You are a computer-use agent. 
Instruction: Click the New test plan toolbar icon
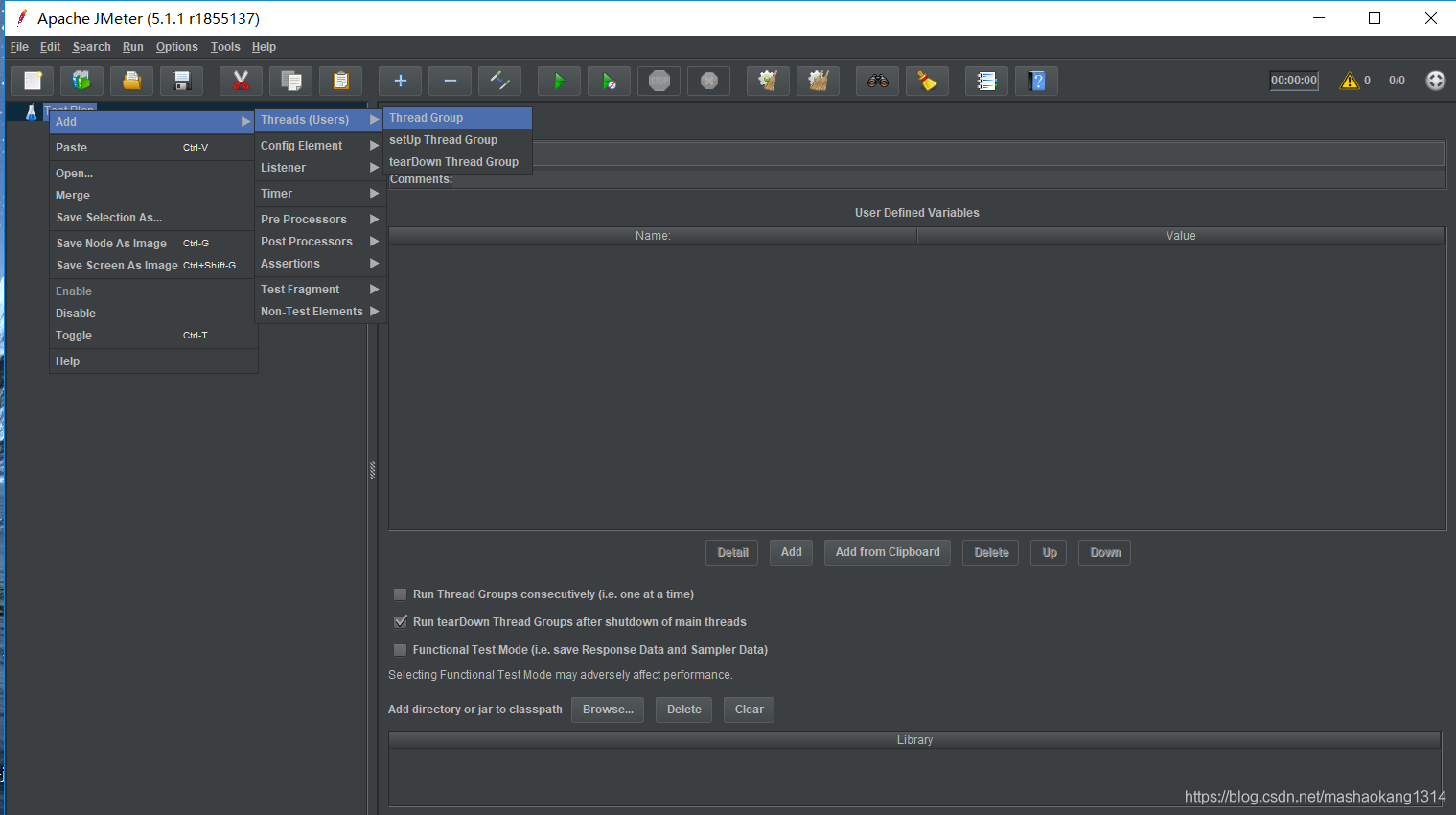click(33, 81)
